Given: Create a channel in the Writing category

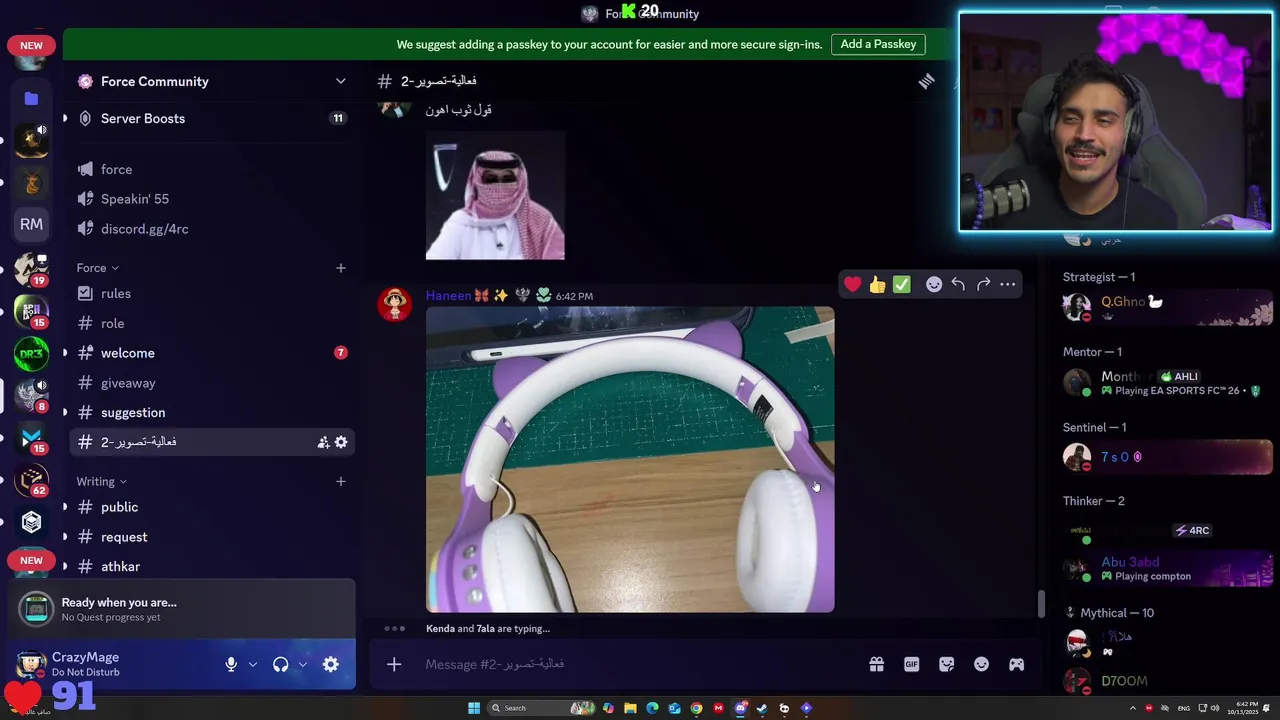Looking at the screenshot, I should pos(340,481).
